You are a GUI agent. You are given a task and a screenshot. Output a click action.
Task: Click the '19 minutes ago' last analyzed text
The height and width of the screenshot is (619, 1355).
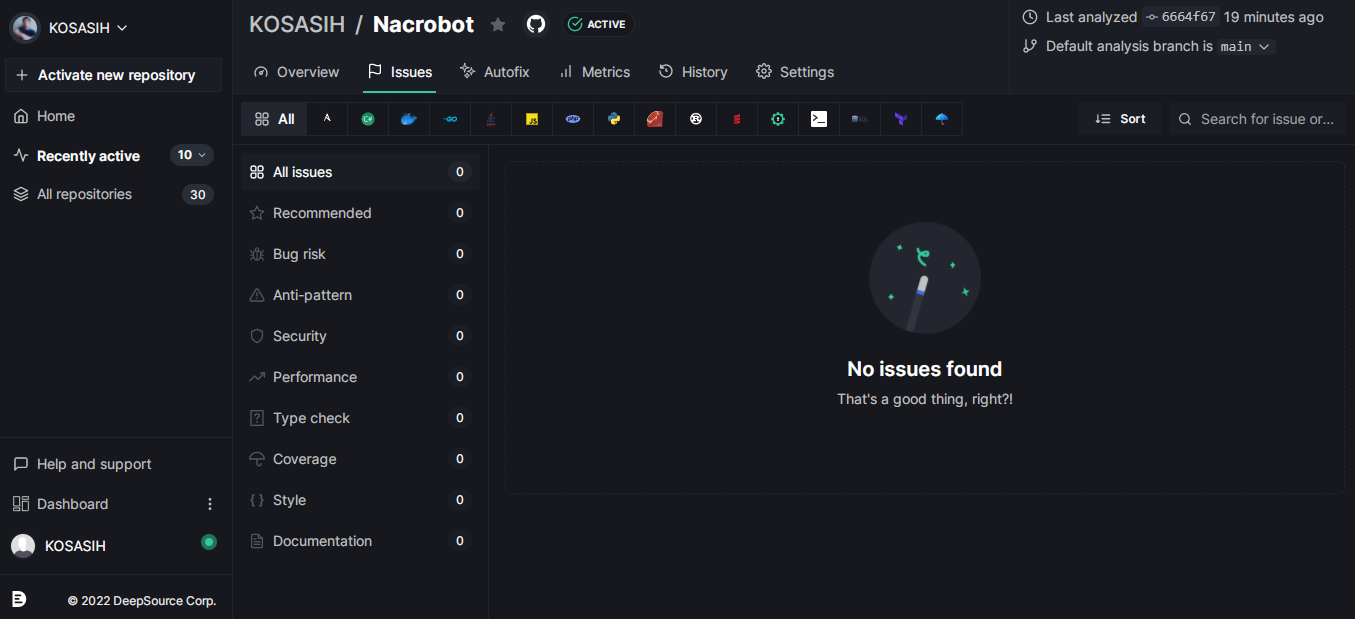click(1273, 17)
